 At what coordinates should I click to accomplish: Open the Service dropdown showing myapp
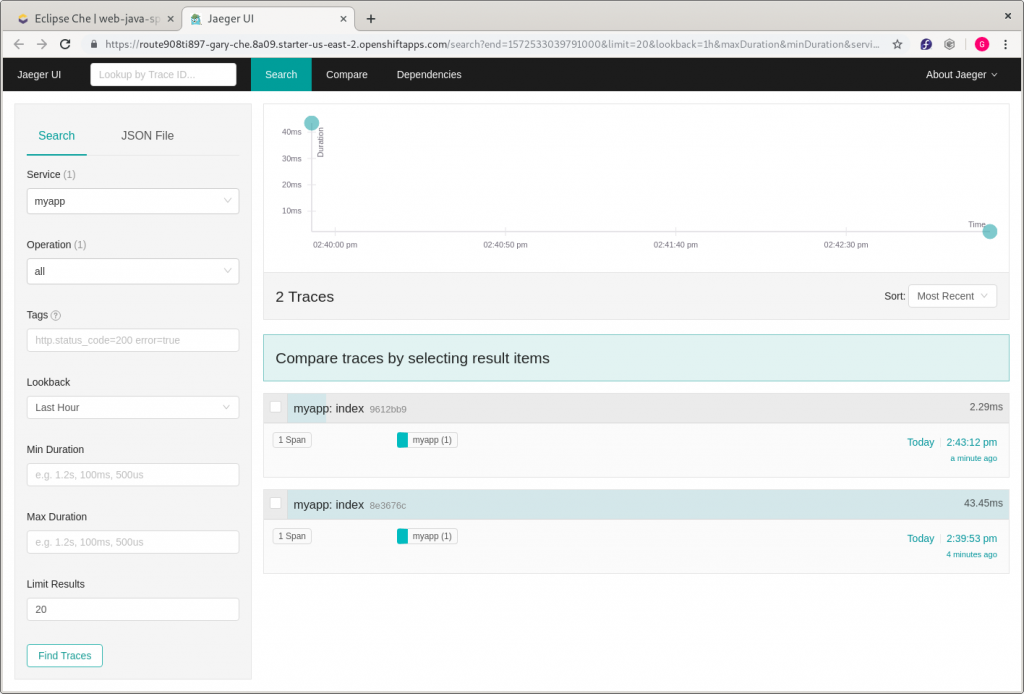tap(133, 201)
